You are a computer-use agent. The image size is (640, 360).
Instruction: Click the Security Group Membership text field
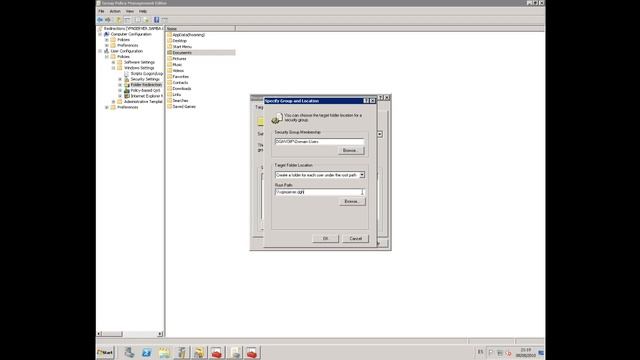pos(319,142)
